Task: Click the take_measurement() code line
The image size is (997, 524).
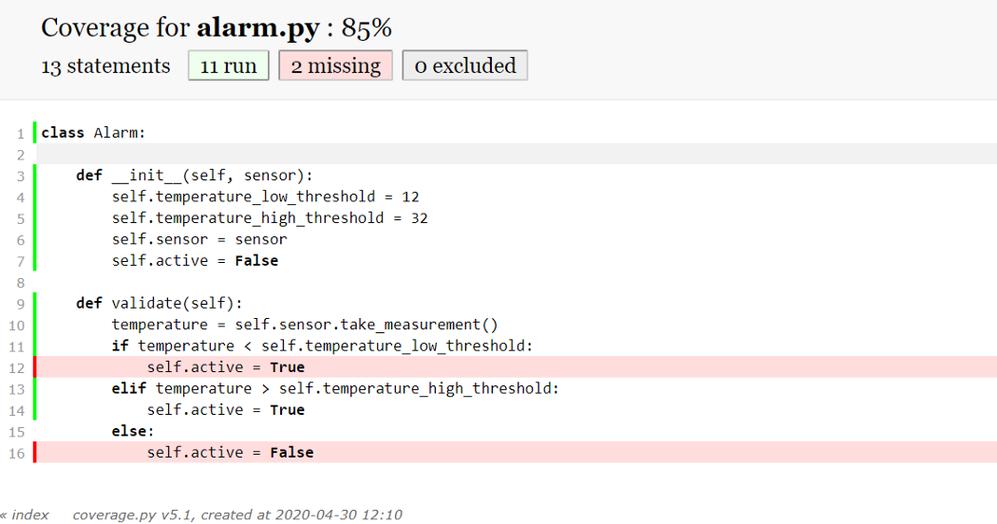Action: (305, 324)
